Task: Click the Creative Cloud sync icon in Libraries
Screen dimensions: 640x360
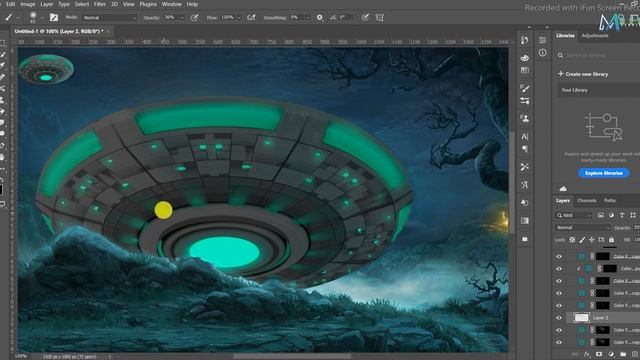Action: [x=563, y=189]
